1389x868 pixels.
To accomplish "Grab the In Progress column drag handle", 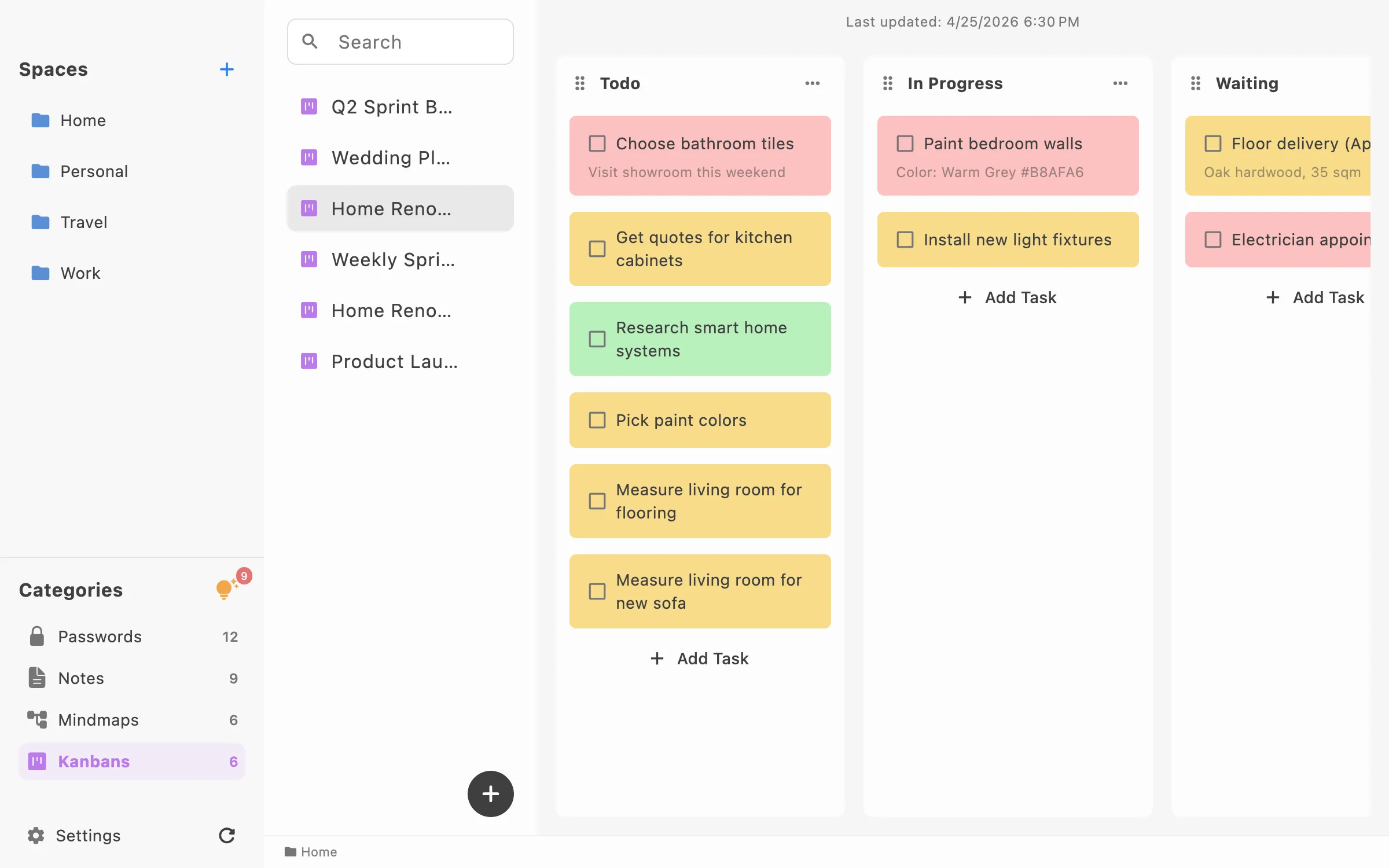I will 888,83.
